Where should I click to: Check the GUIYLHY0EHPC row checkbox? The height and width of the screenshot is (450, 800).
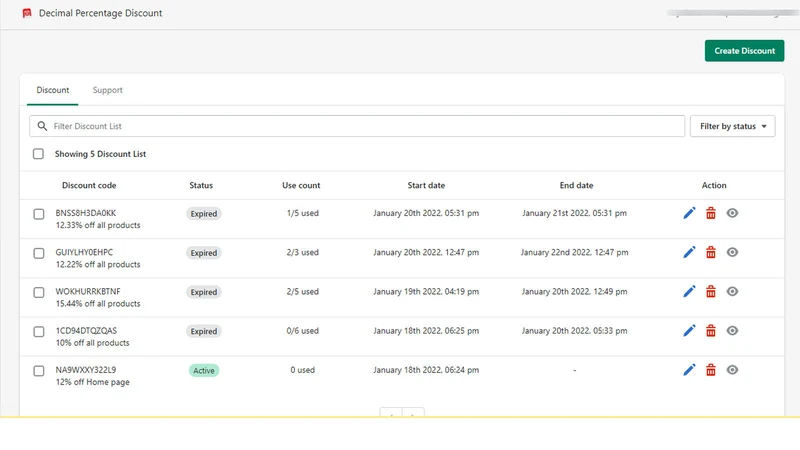[39, 254]
